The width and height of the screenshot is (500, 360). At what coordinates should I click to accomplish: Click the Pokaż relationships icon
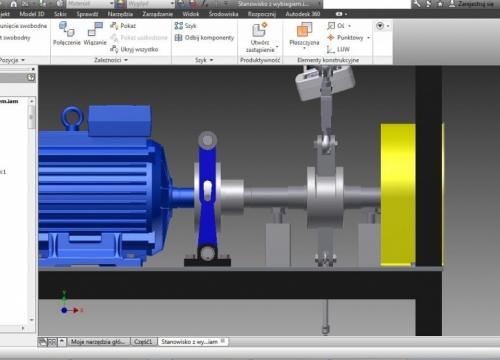(114, 25)
